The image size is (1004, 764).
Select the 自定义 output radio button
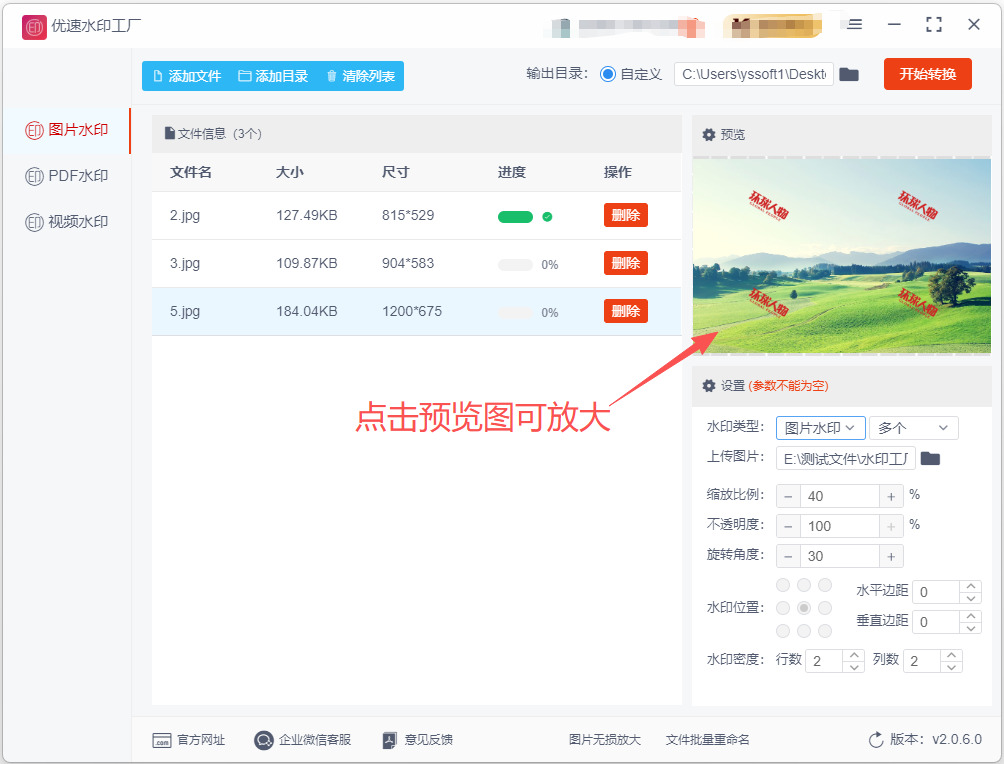click(608, 74)
